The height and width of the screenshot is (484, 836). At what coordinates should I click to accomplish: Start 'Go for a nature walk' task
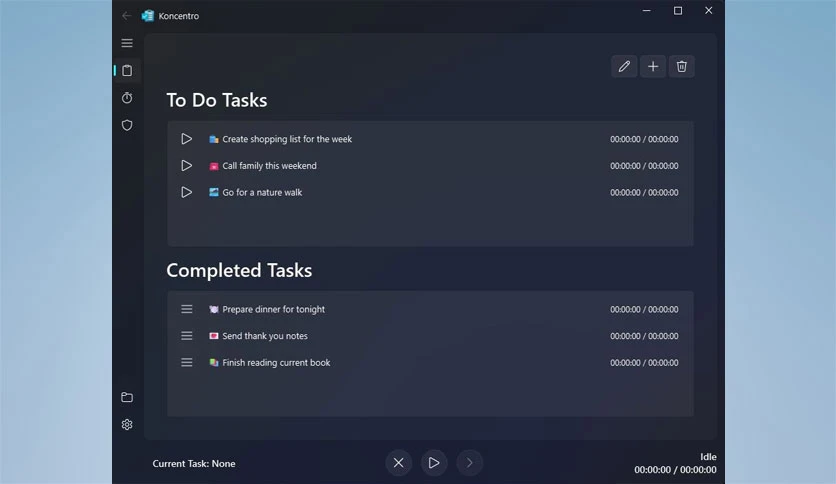[x=186, y=192]
